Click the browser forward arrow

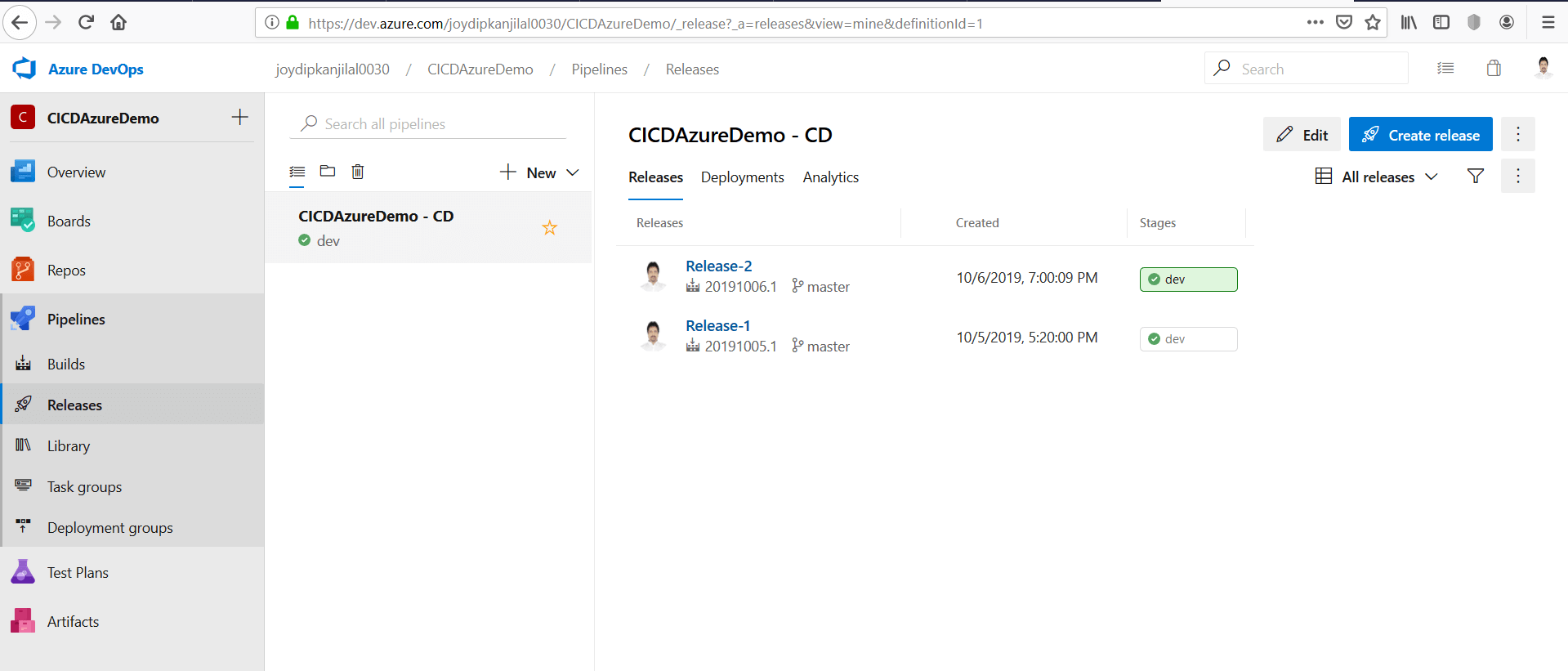53,22
